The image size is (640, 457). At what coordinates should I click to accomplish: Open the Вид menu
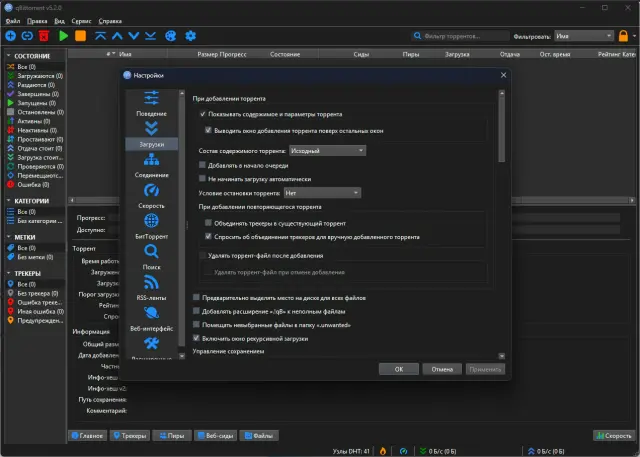(59, 21)
